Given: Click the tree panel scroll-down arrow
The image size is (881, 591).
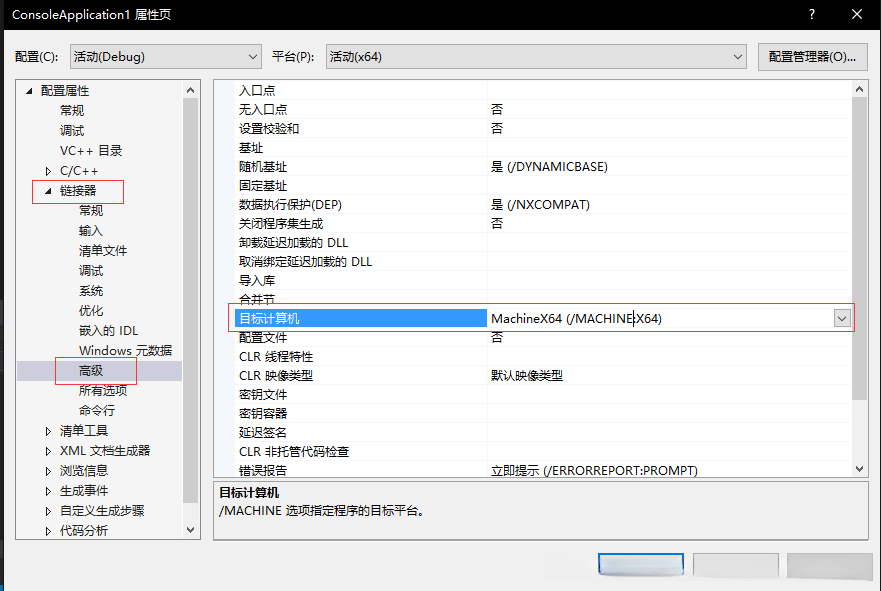Looking at the screenshot, I should pos(190,530).
